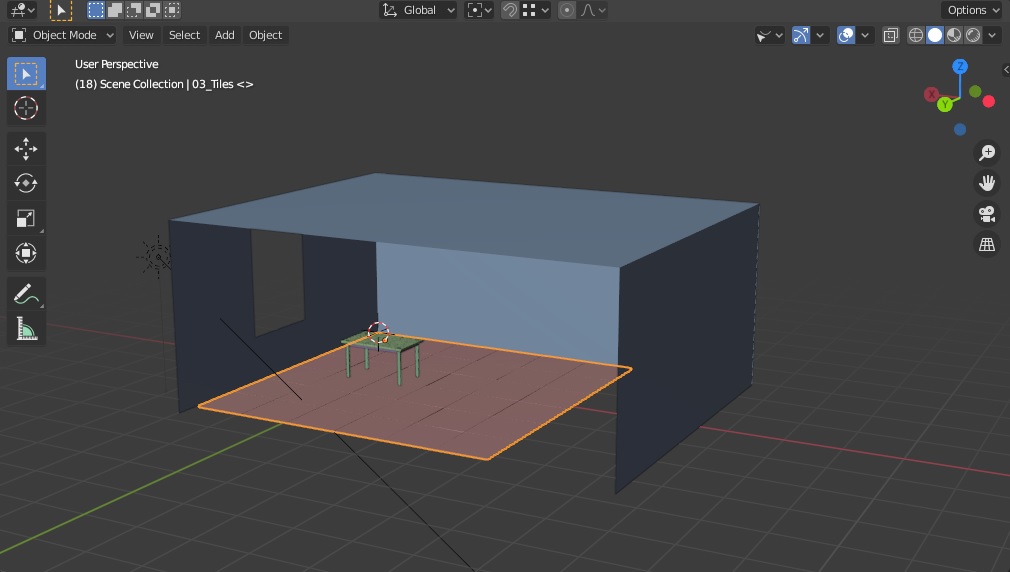Screen dimensions: 1010x572
Task: Open the Object Mode dropdown
Action: 63,35
